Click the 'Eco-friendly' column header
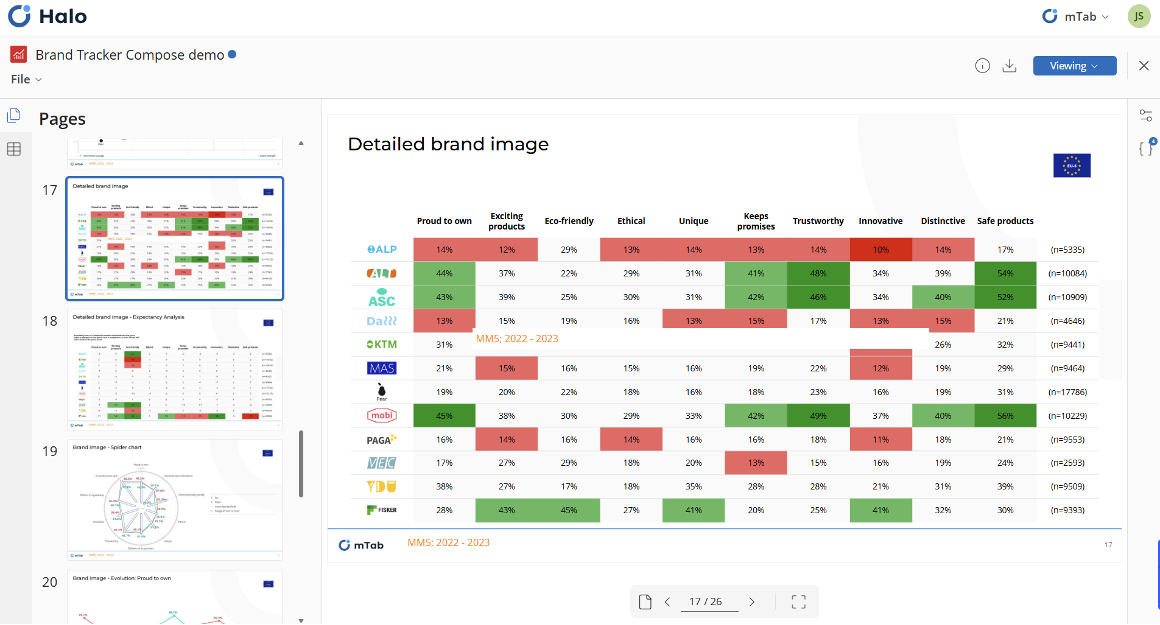The image size is (1160, 625). (569, 221)
